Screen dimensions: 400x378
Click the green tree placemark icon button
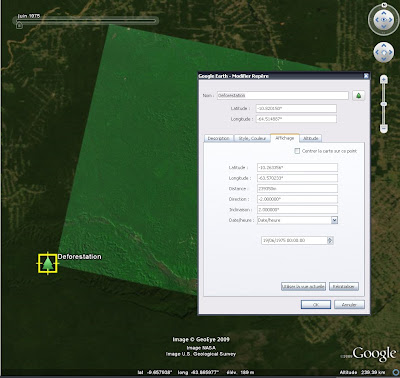click(x=358, y=96)
